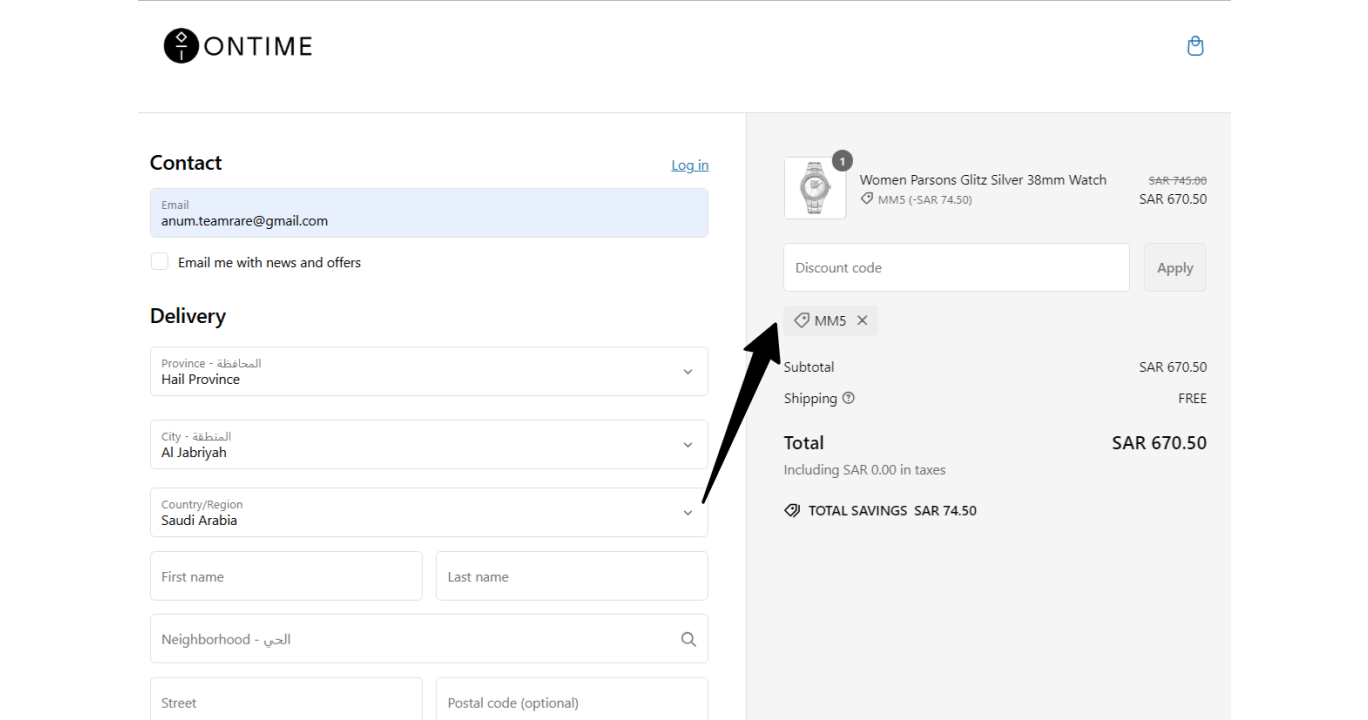The height and width of the screenshot is (720, 1368).
Task: Click the Including SAR 0.00 in taxes text
Action: click(x=864, y=470)
